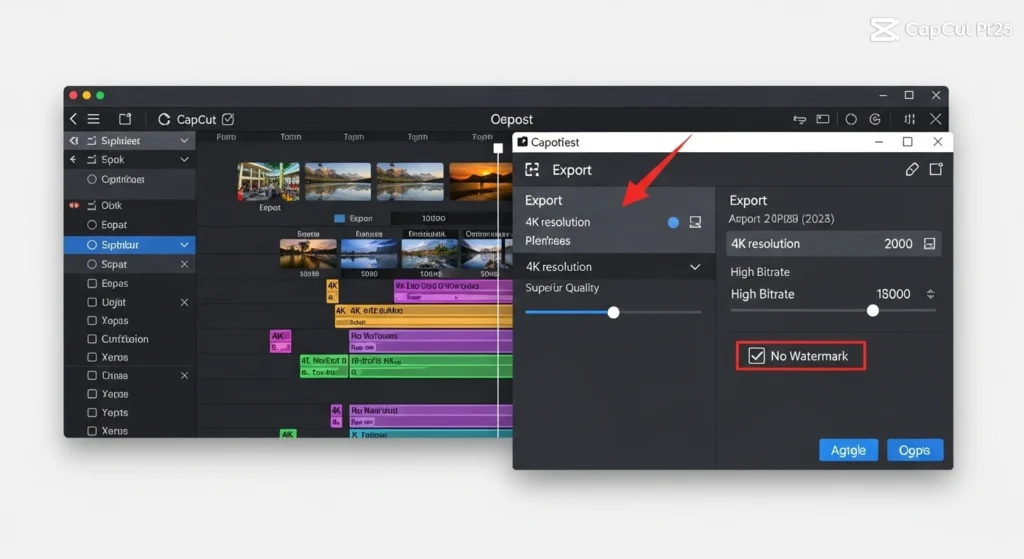1024x559 pixels.
Task: Open the Tgpin tab above the timeline
Action: pos(417,136)
